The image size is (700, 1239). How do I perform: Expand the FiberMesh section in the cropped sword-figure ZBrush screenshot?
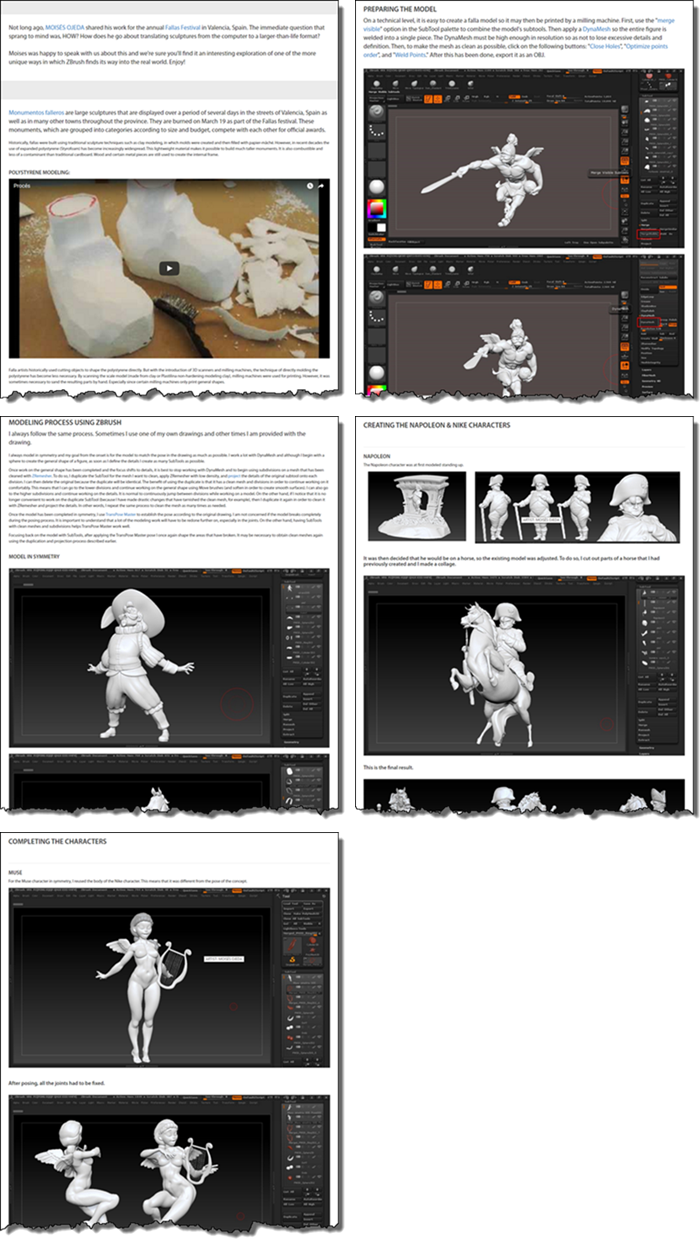tap(648, 375)
